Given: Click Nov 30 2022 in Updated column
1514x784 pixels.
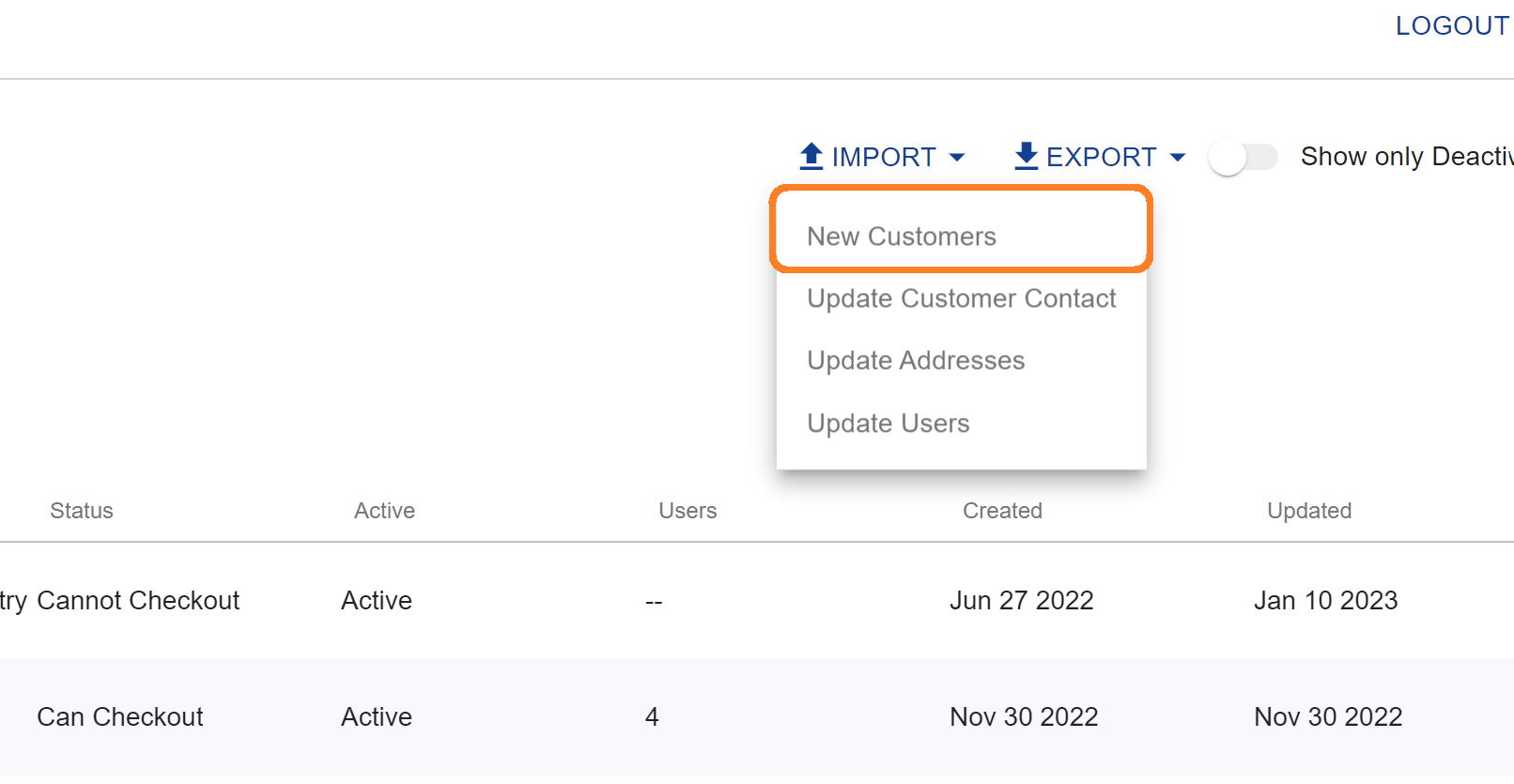Looking at the screenshot, I should pyautogui.click(x=1328, y=717).
